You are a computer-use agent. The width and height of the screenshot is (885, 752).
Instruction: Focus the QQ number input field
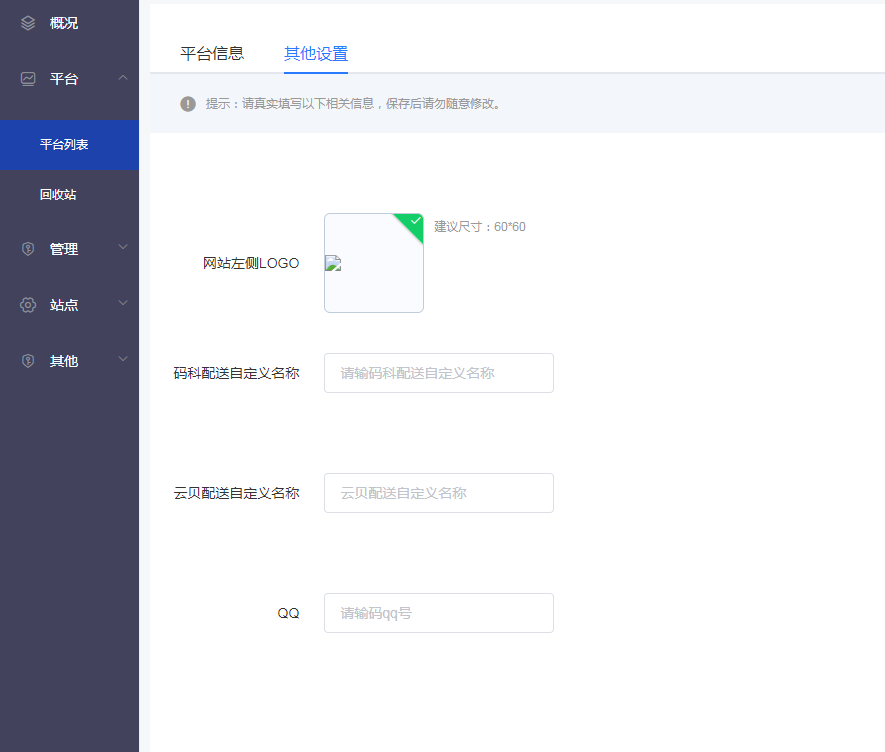pyautogui.click(x=439, y=613)
